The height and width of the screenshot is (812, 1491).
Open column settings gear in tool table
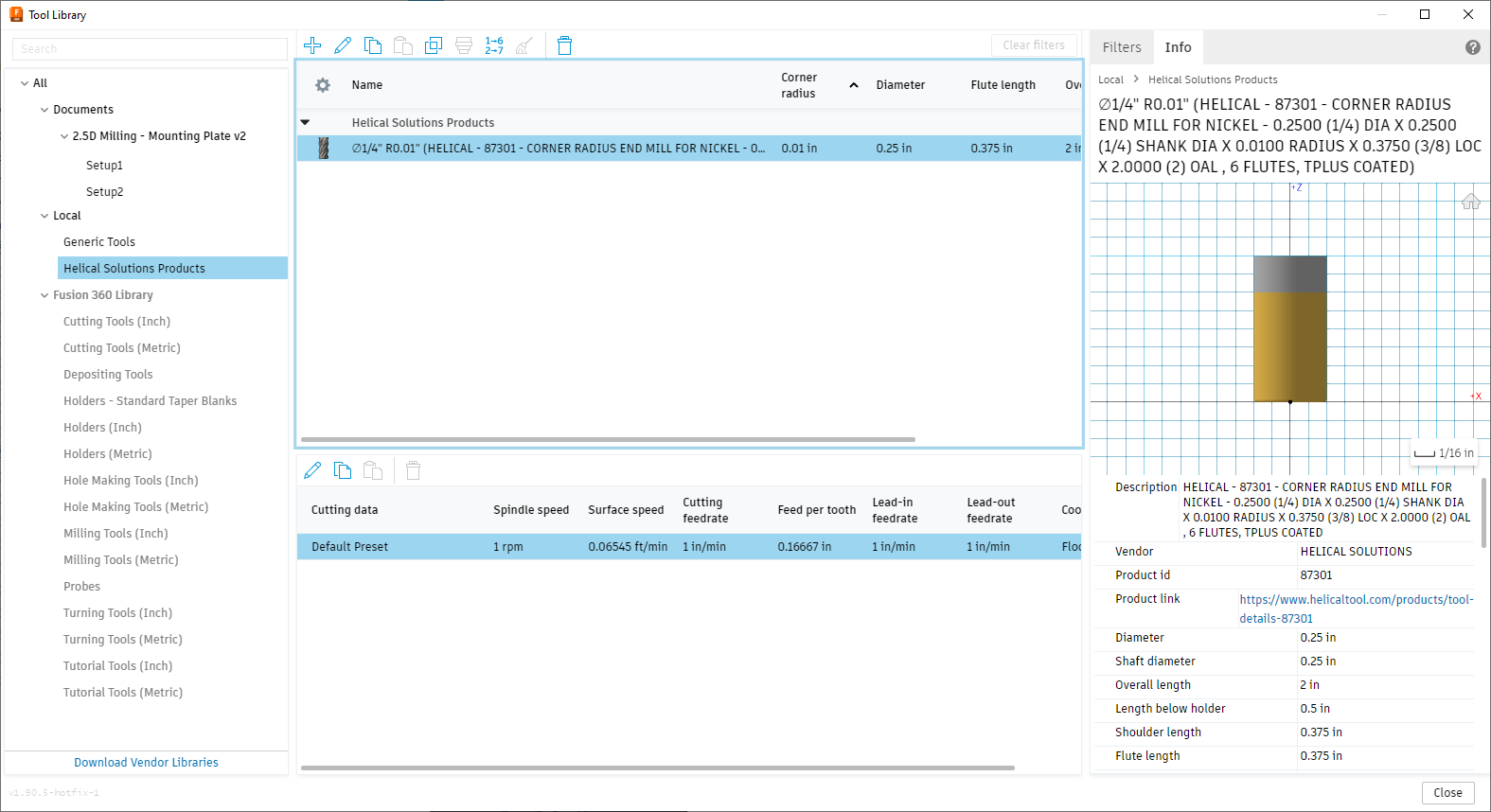[x=323, y=85]
